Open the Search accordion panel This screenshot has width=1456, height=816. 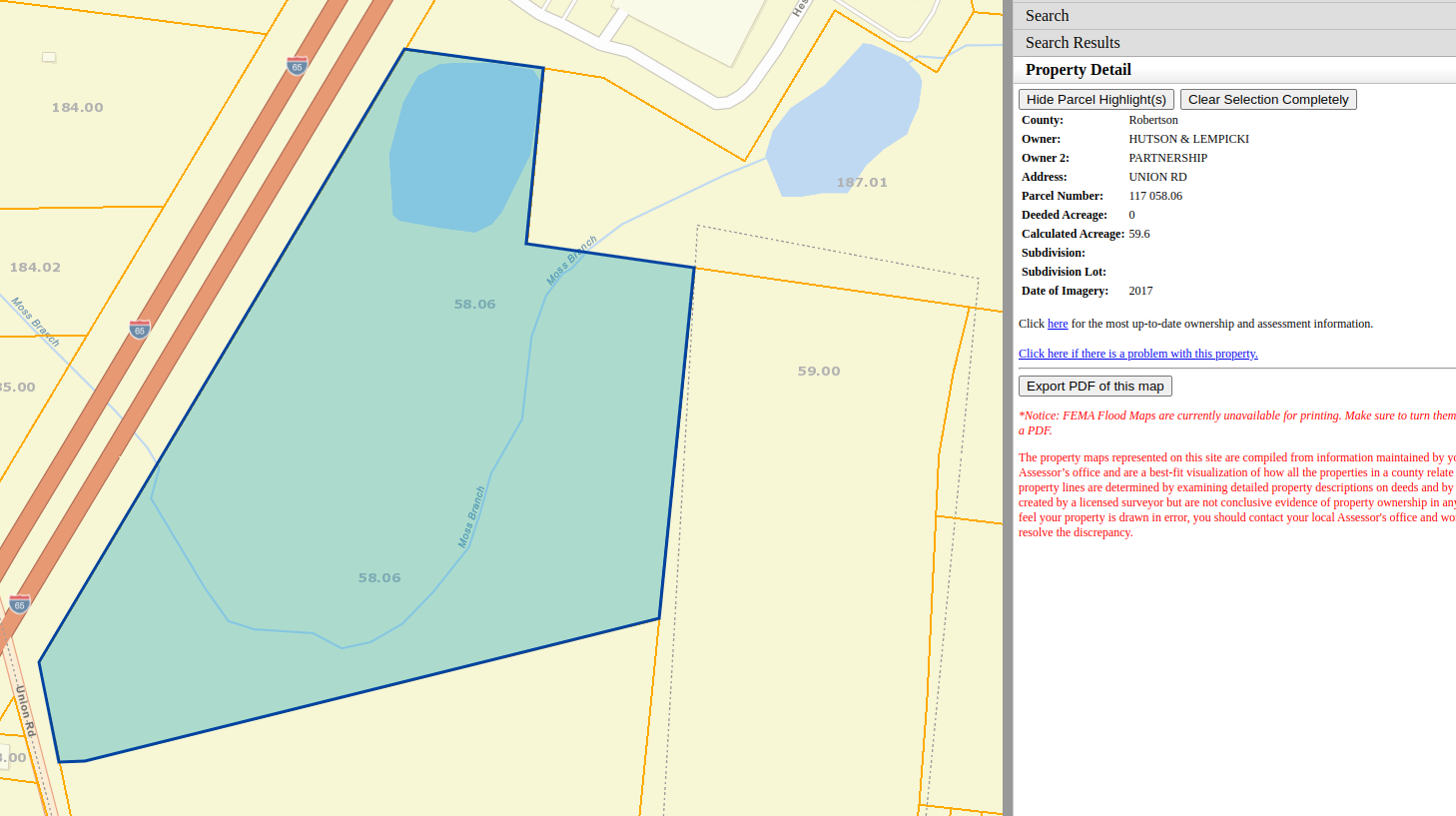point(1234,16)
